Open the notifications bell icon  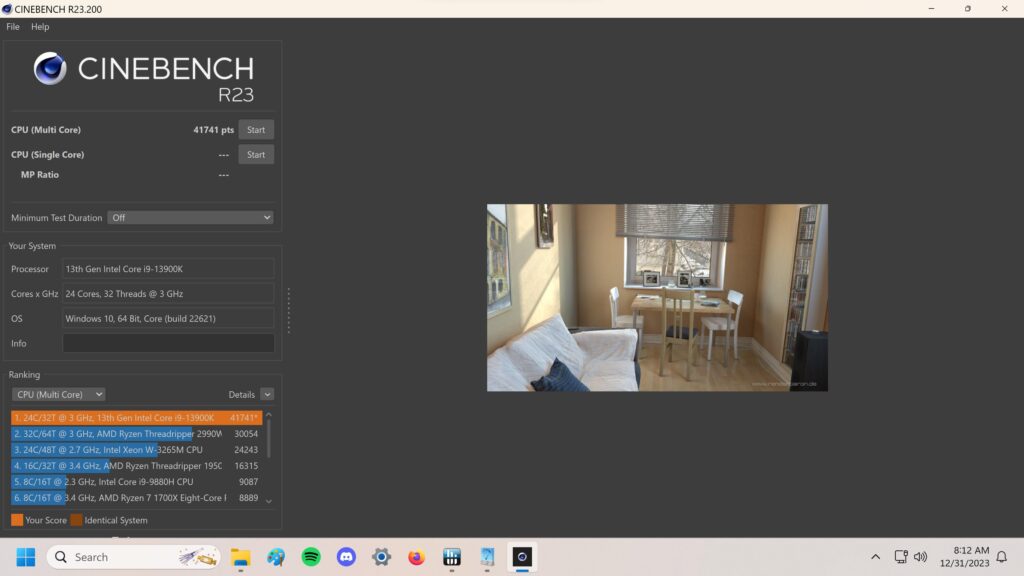tap(1002, 557)
